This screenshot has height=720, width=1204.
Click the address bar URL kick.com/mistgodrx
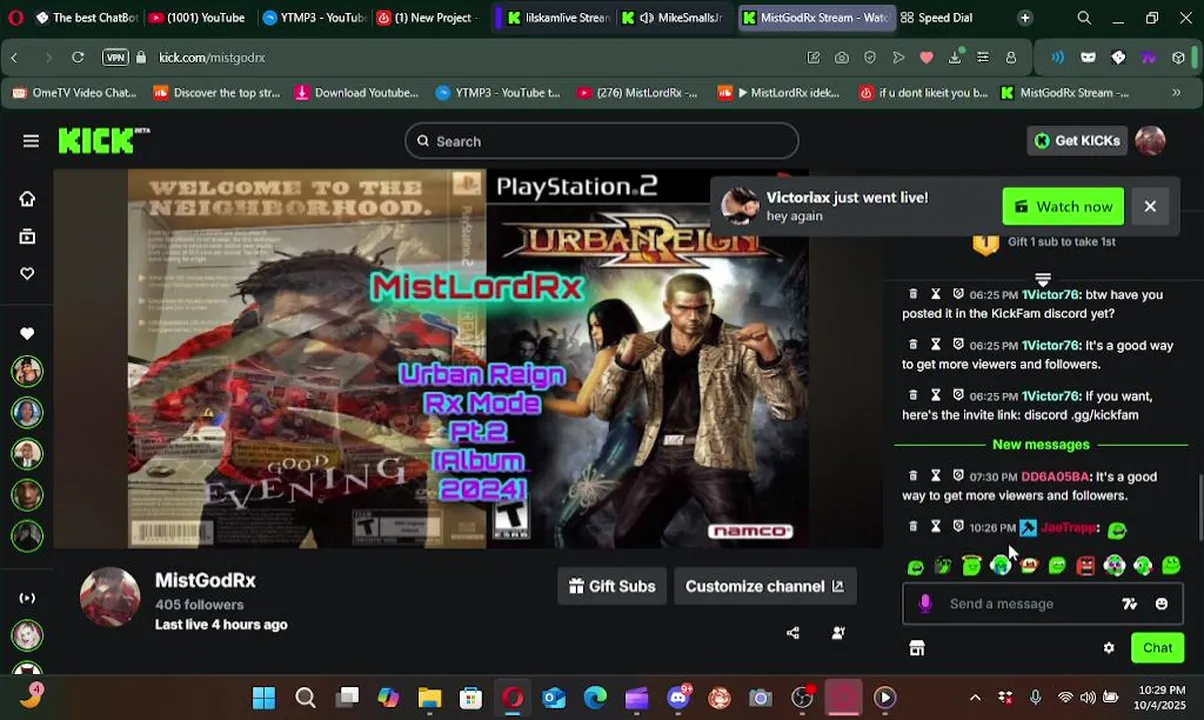(212, 58)
